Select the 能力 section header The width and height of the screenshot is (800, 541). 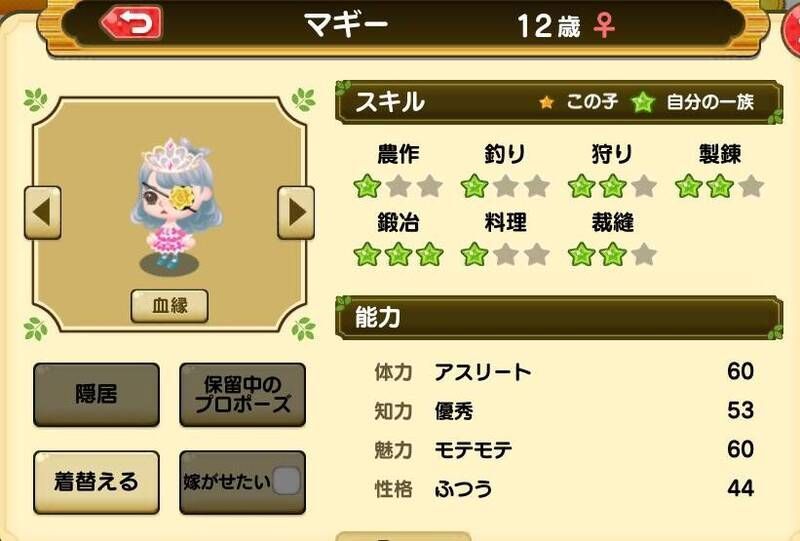pos(559,317)
